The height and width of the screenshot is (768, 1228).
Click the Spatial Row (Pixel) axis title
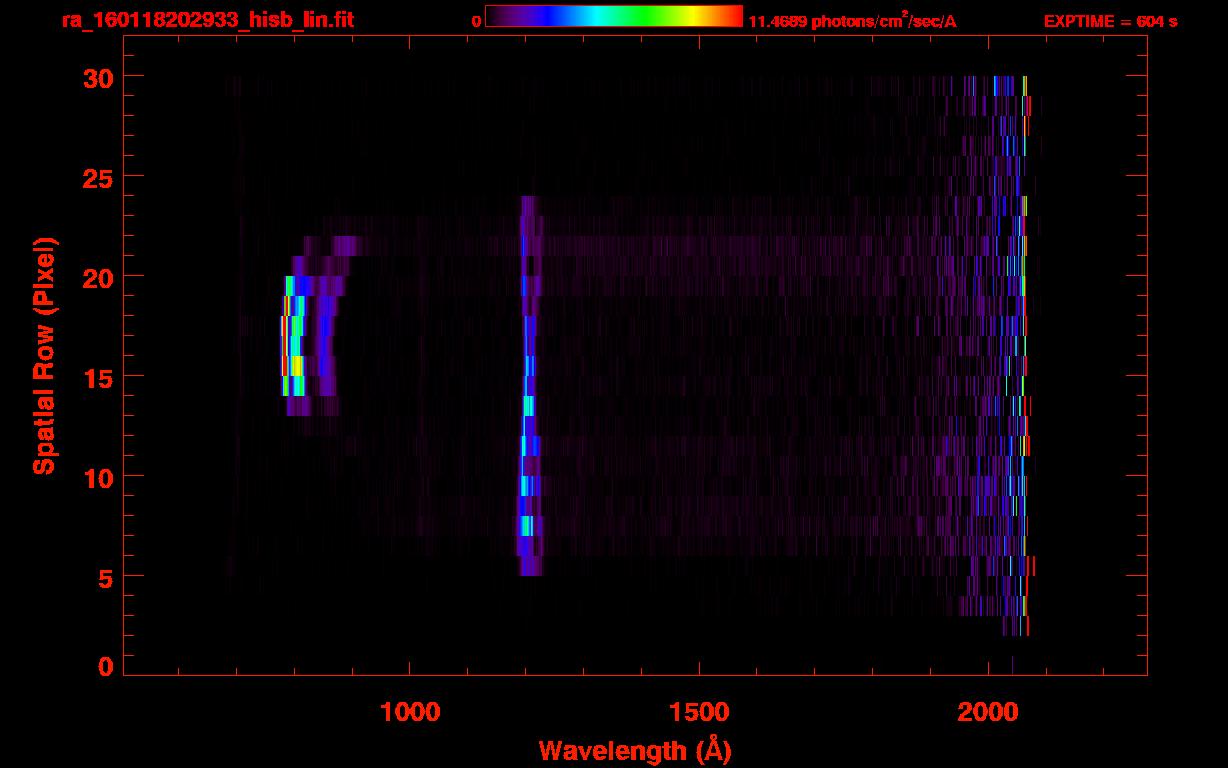coord(44,355)
